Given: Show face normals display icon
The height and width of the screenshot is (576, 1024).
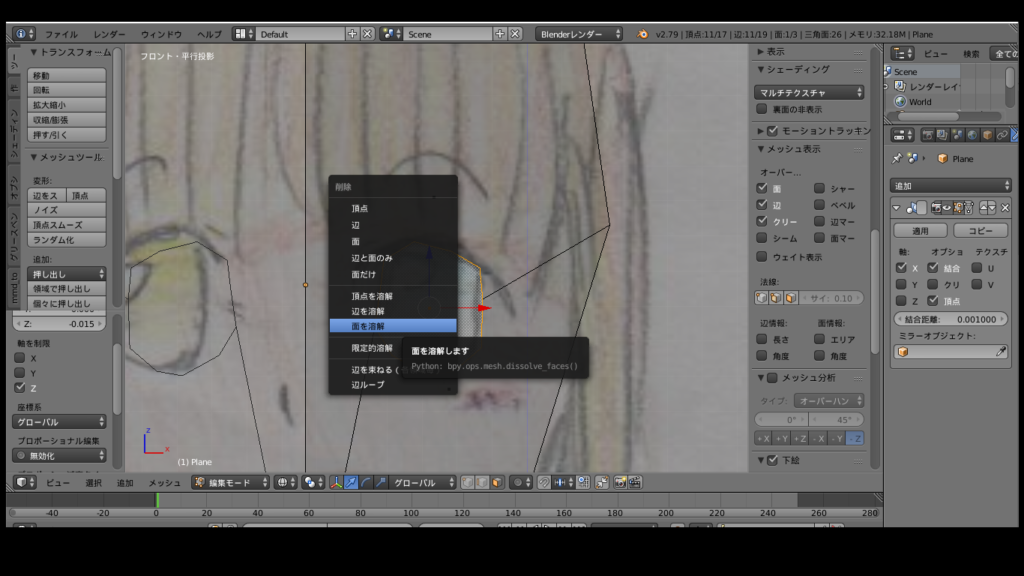Looking at the screenshot, I should (x=792, y=298).
